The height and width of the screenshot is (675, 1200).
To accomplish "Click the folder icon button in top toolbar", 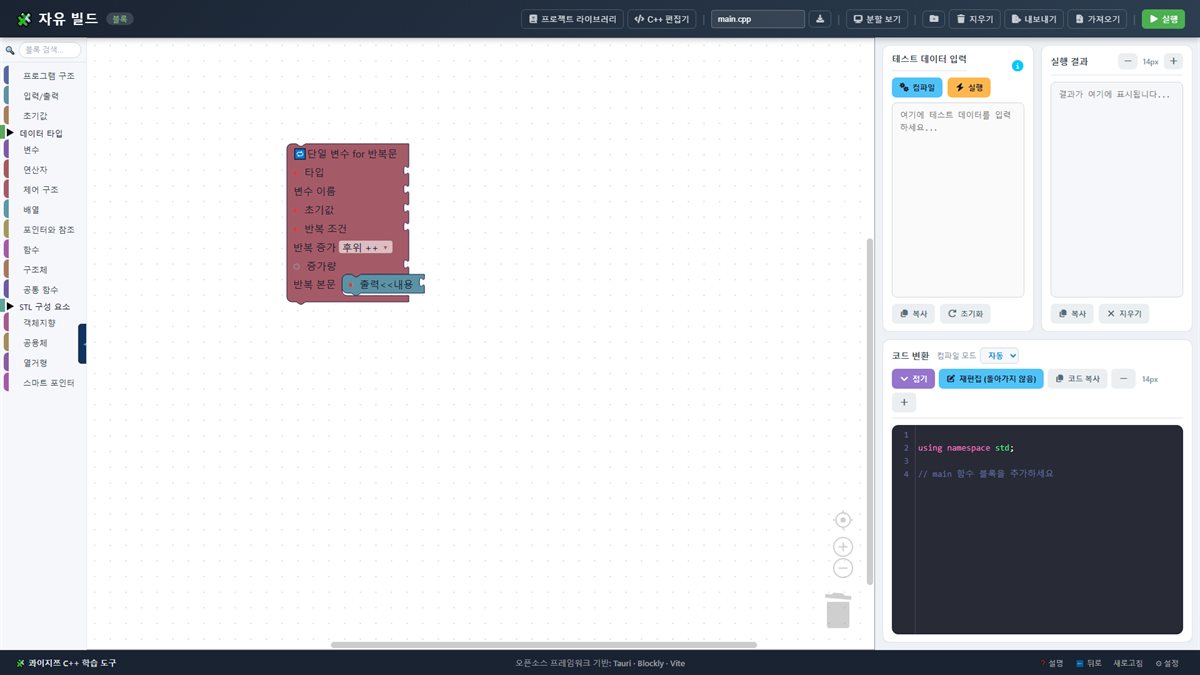I will point(932,19).
